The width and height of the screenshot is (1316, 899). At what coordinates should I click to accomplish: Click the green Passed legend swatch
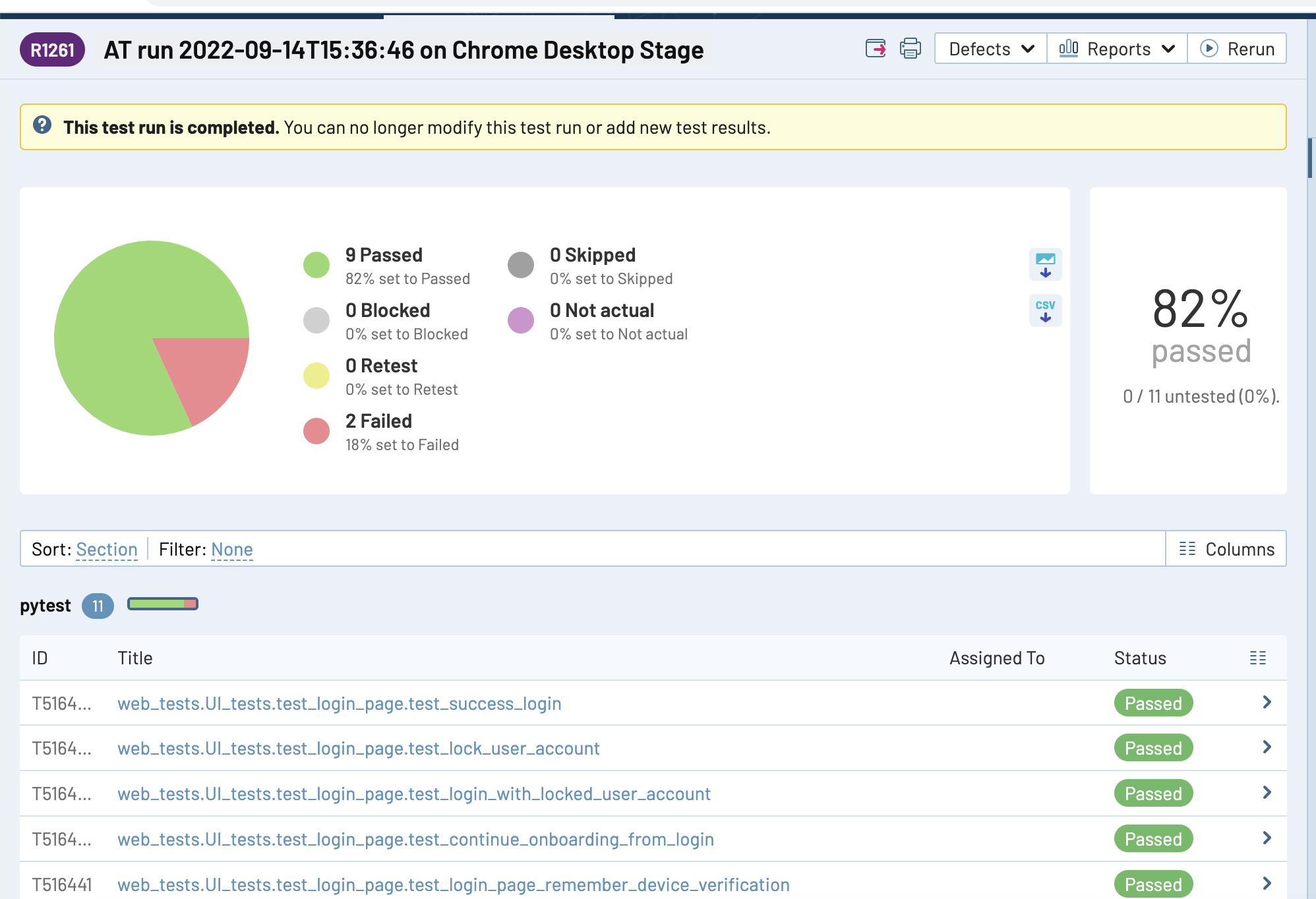[316, 265]
